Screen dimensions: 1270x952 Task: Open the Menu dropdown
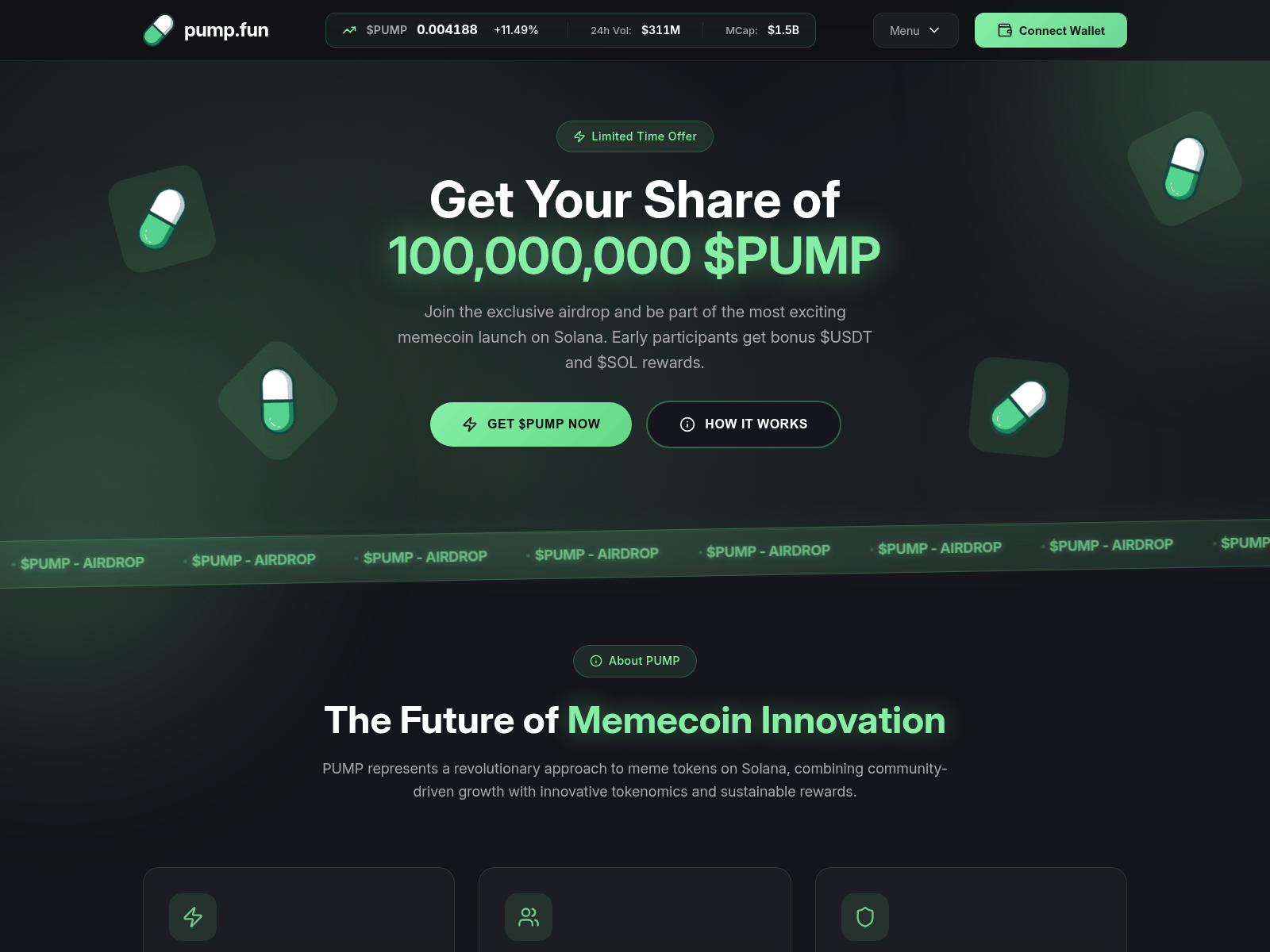(x=916, y=30)
